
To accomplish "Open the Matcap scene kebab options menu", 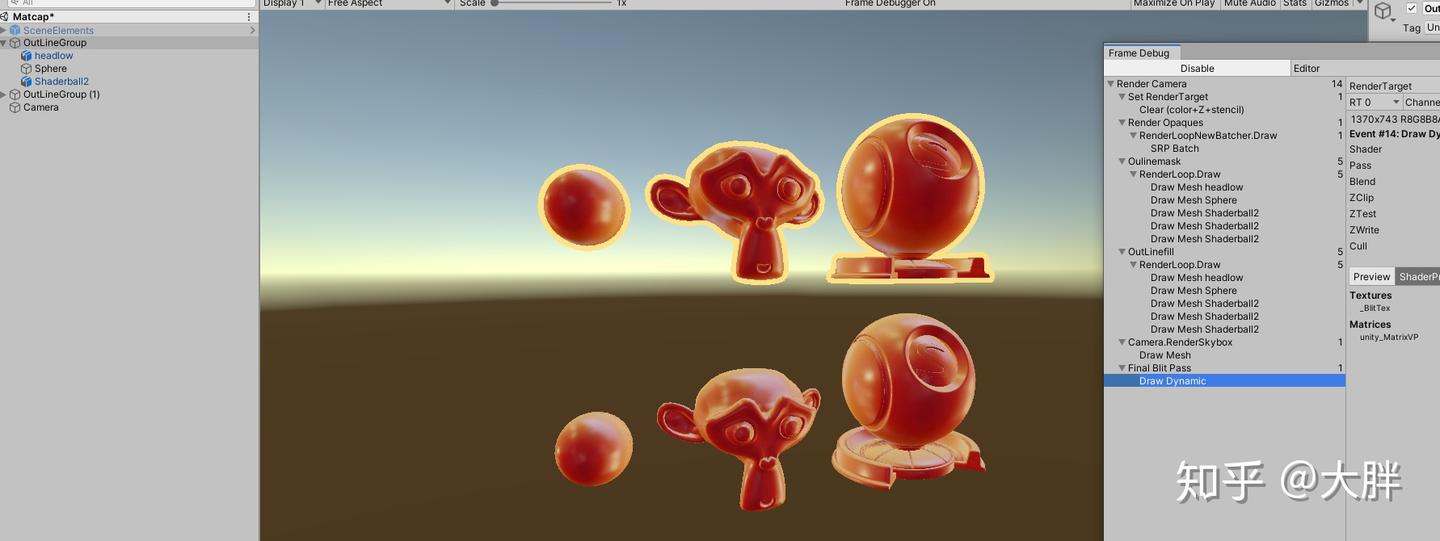I will coord(249,17).
